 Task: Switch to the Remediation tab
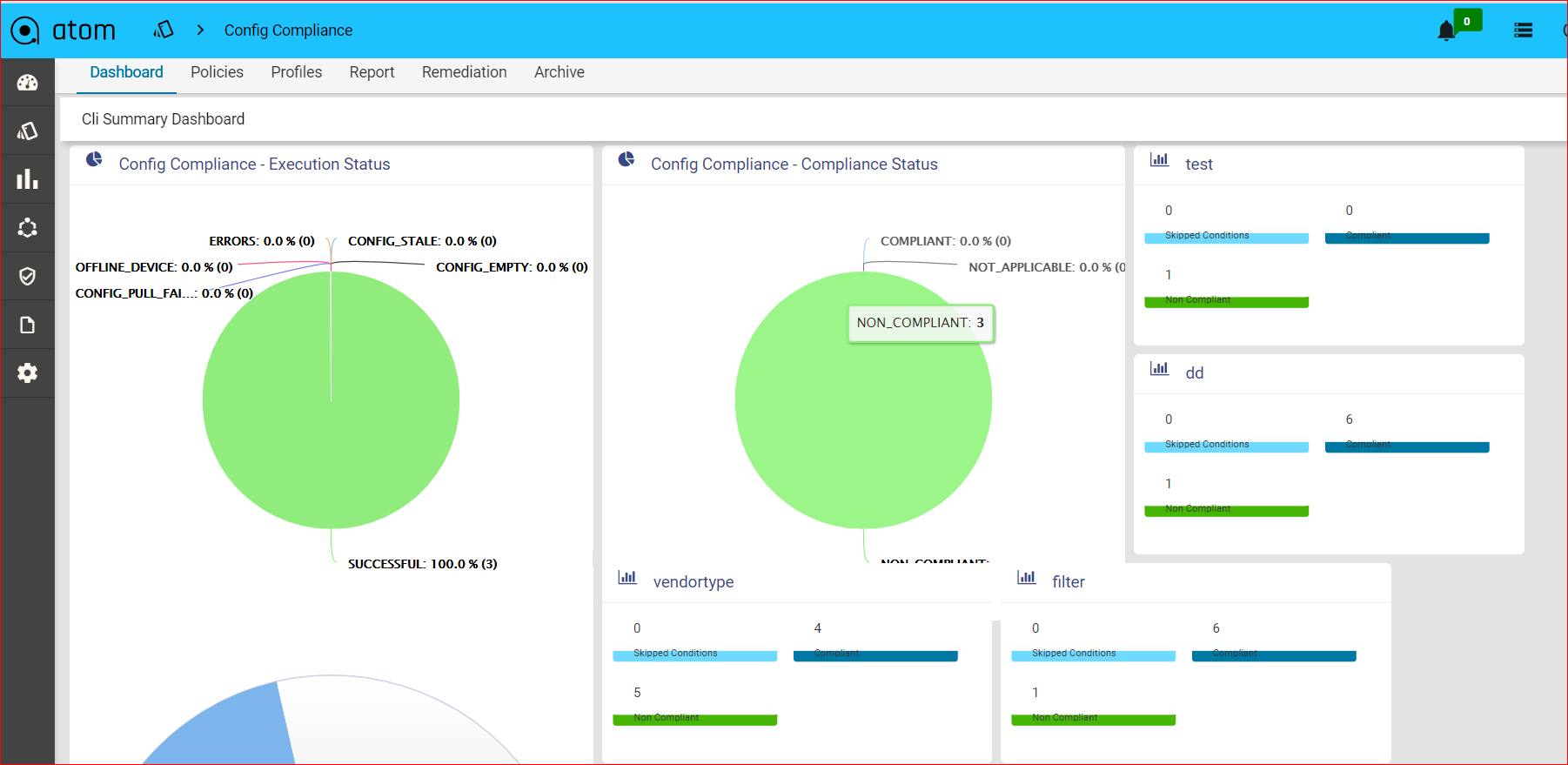[464, 72]
